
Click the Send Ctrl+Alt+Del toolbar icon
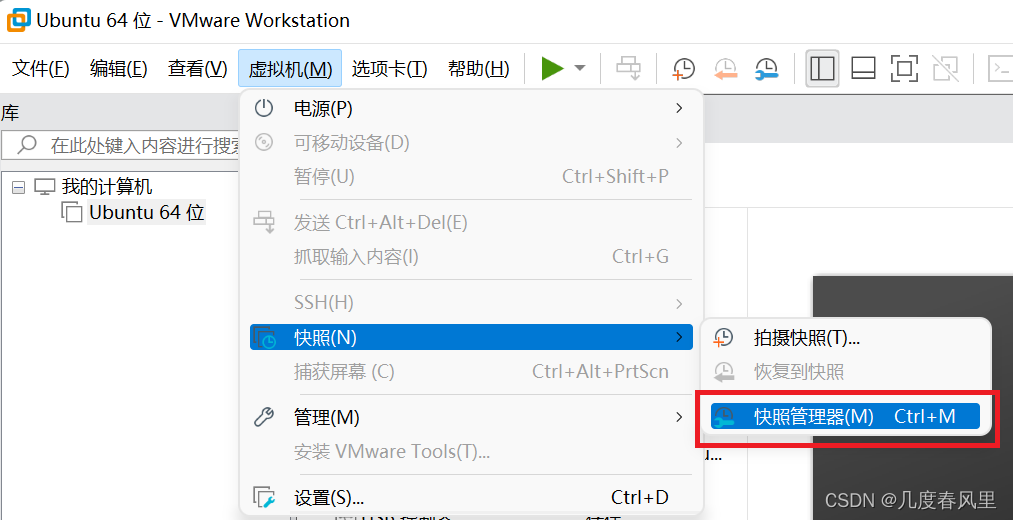[628, 68]
